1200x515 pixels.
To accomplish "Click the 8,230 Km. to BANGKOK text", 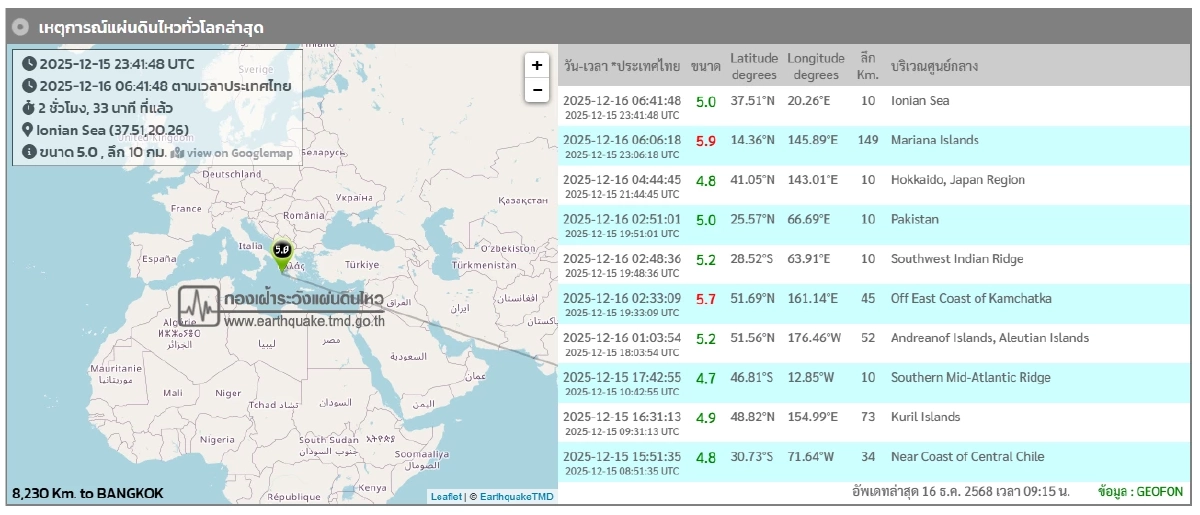I will [x=88, y=494].
